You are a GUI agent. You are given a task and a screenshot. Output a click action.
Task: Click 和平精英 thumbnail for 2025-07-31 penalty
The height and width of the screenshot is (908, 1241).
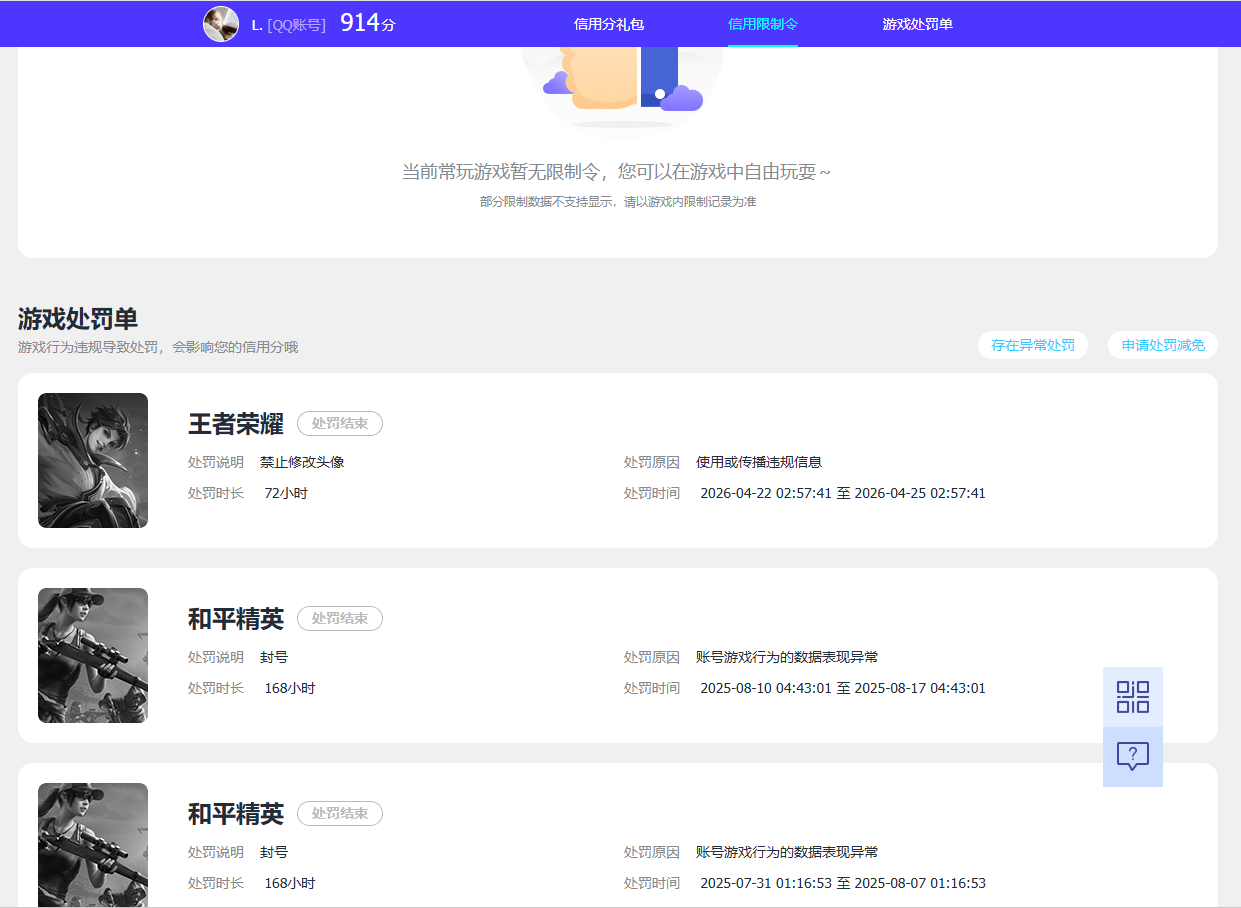[x=93, y=845]
